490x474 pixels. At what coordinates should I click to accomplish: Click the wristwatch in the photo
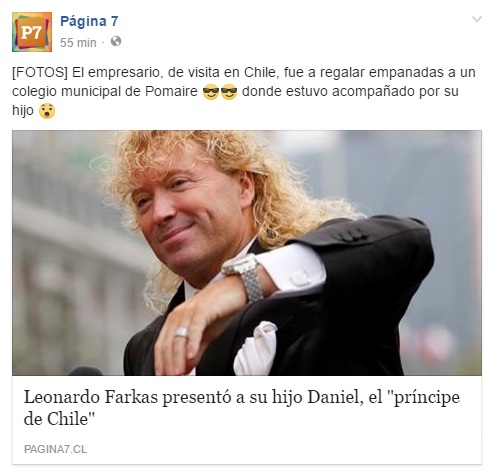(244, 276)
